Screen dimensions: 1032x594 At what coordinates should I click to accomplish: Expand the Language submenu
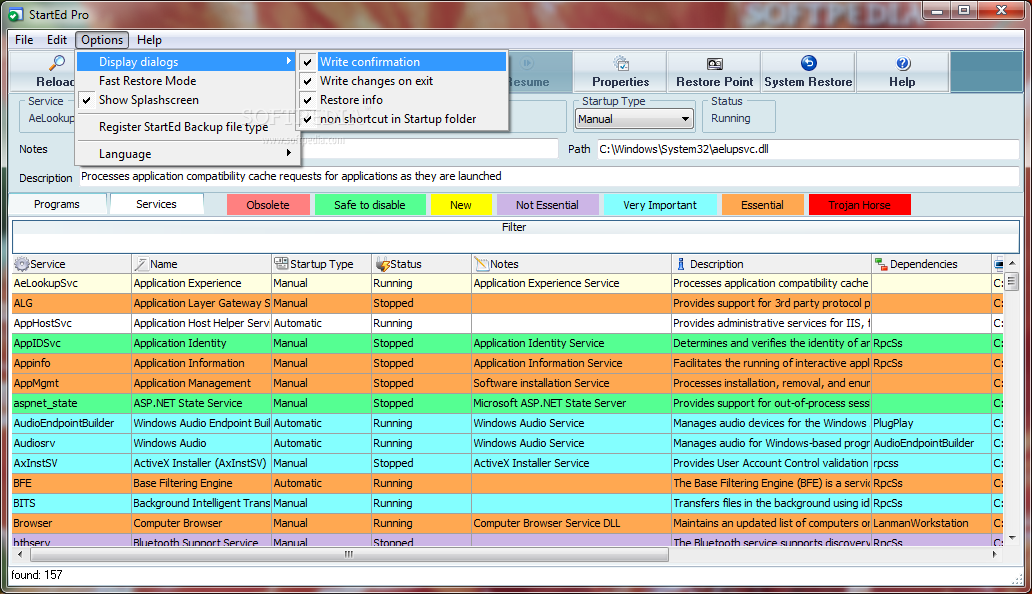pos(188,154)
